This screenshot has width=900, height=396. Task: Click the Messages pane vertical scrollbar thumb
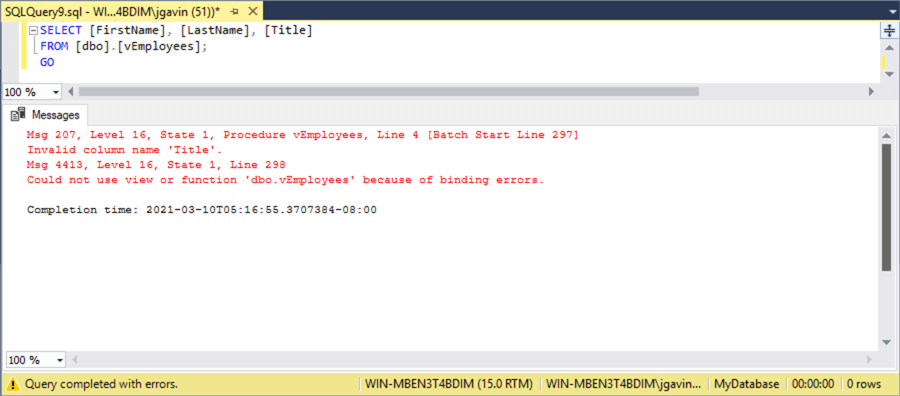coord(887,207)
